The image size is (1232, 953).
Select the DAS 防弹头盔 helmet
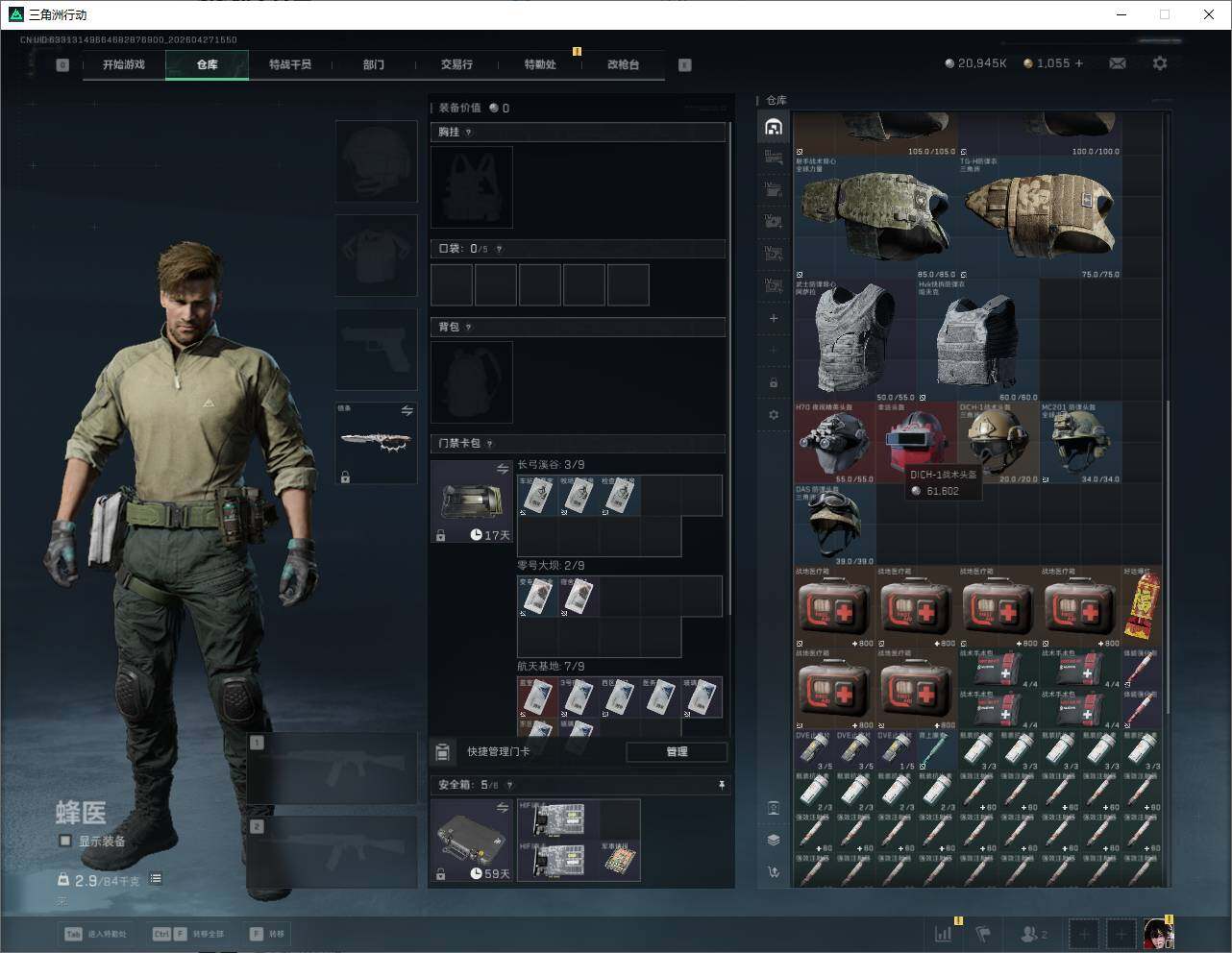coord(835,525)
